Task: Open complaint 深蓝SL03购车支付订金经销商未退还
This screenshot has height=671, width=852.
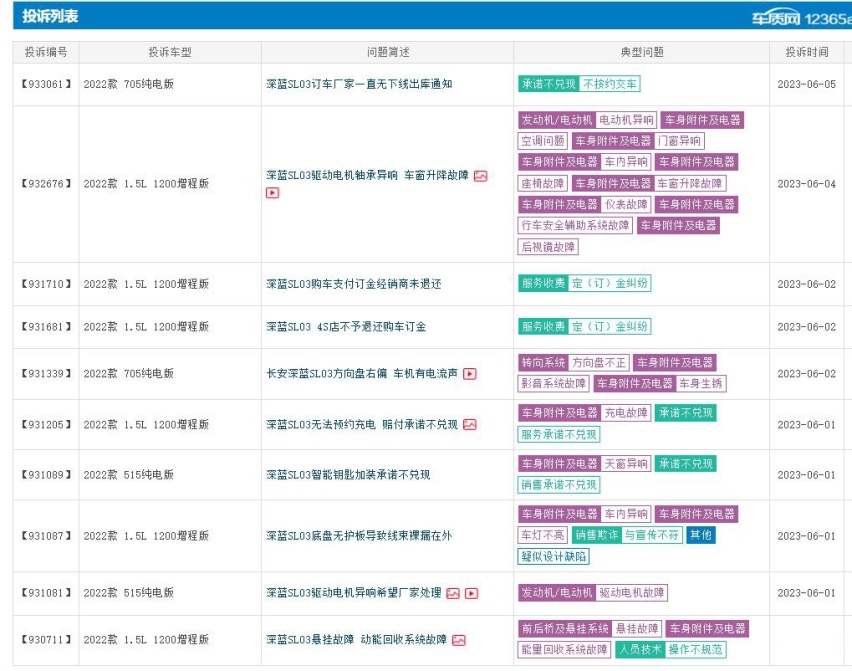Action: pyautogui.click(x=354, y=284)
